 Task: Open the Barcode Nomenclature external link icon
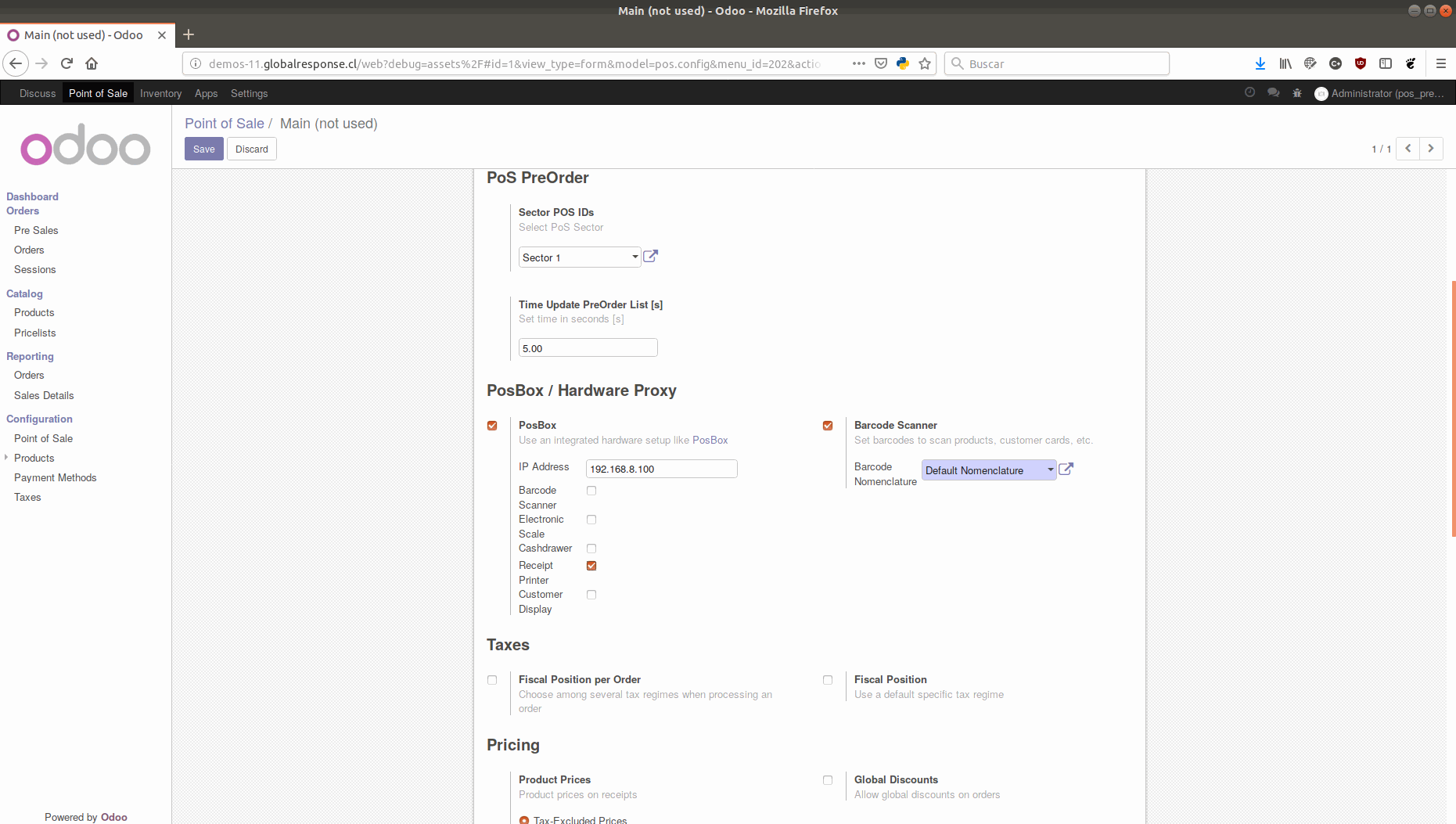tap(1066, 469)
